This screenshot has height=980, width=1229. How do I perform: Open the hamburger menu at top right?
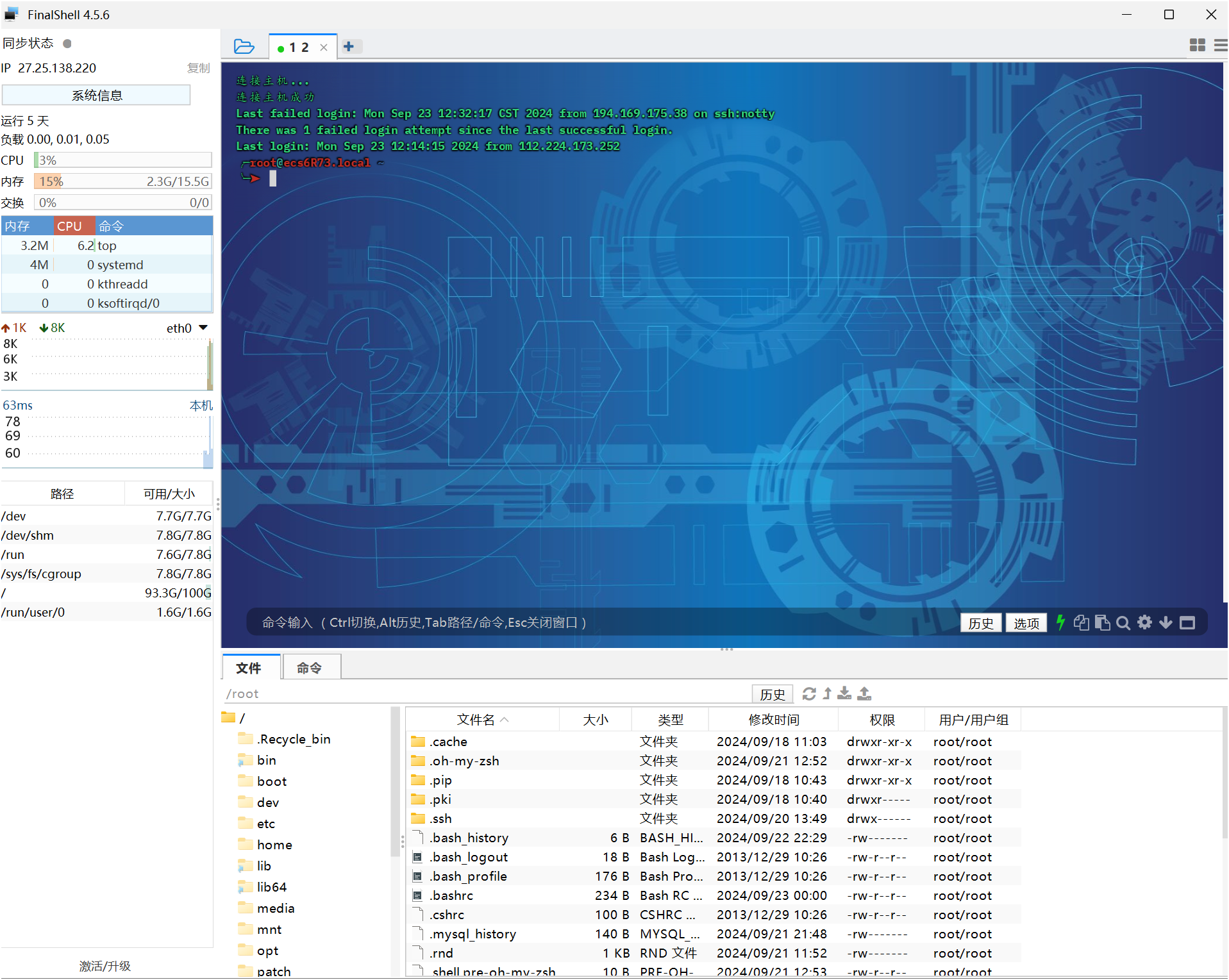tap(1221, 45)
